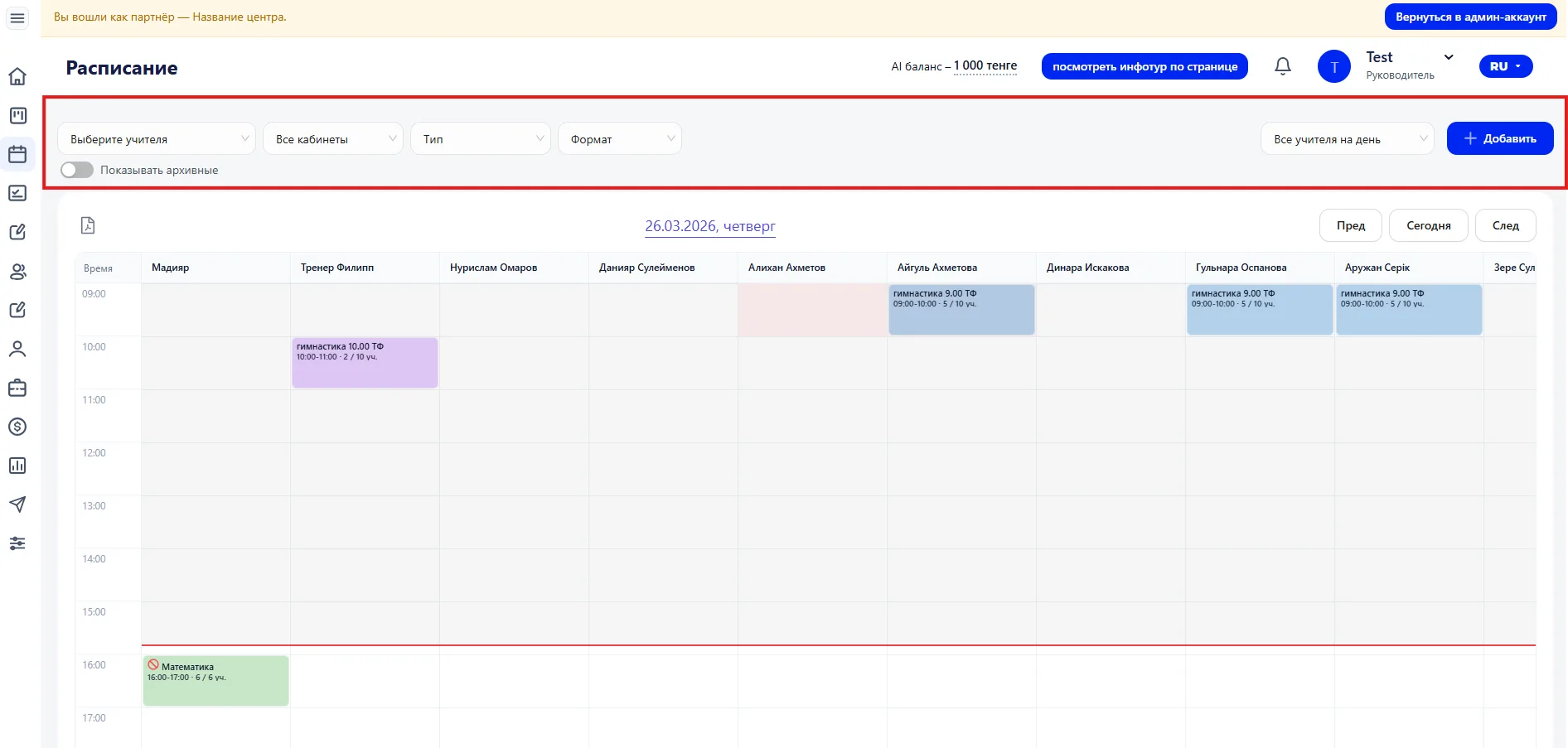Click the Расписание page title
Screen dimensions: 1568x748
pyautogui.click(x=122, y=68)
